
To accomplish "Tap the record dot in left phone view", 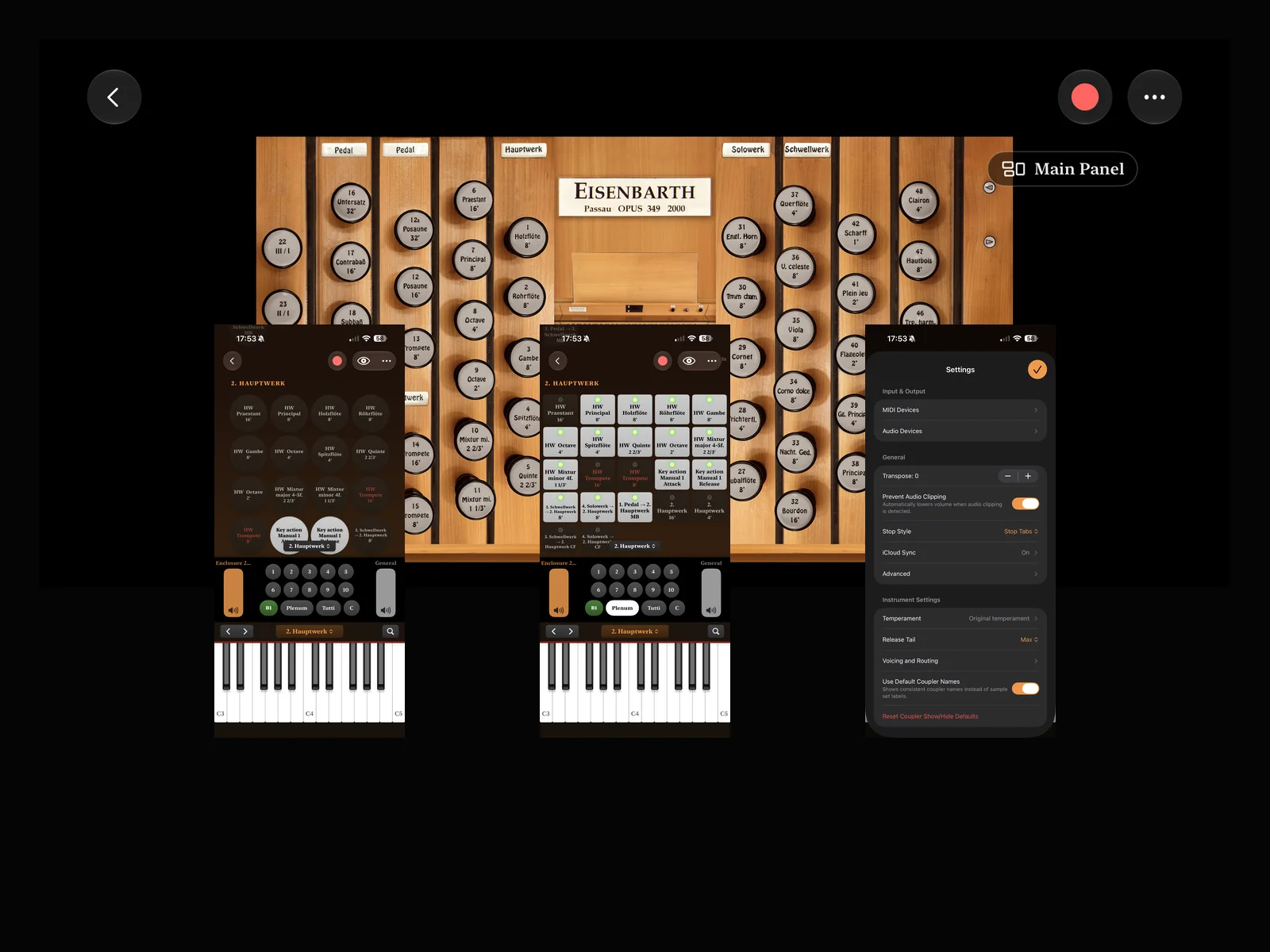I will coord(337,361).
